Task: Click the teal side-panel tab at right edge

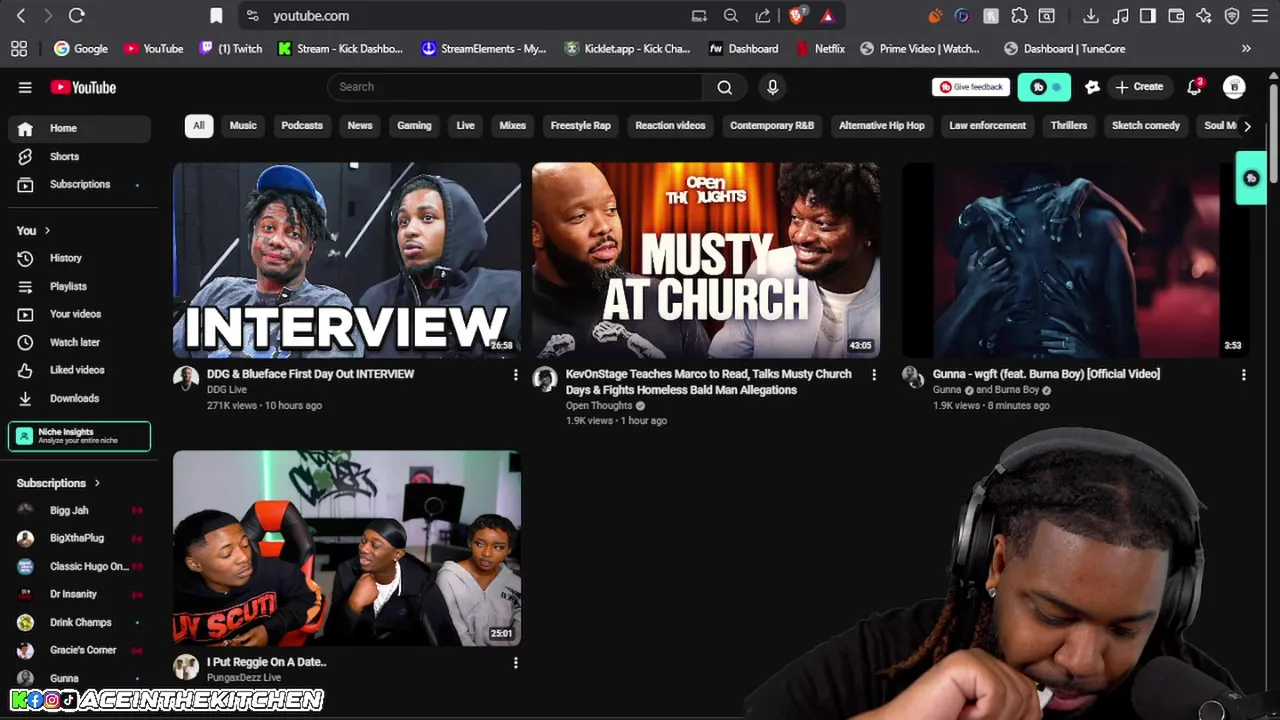Action: pos(1251,178)
